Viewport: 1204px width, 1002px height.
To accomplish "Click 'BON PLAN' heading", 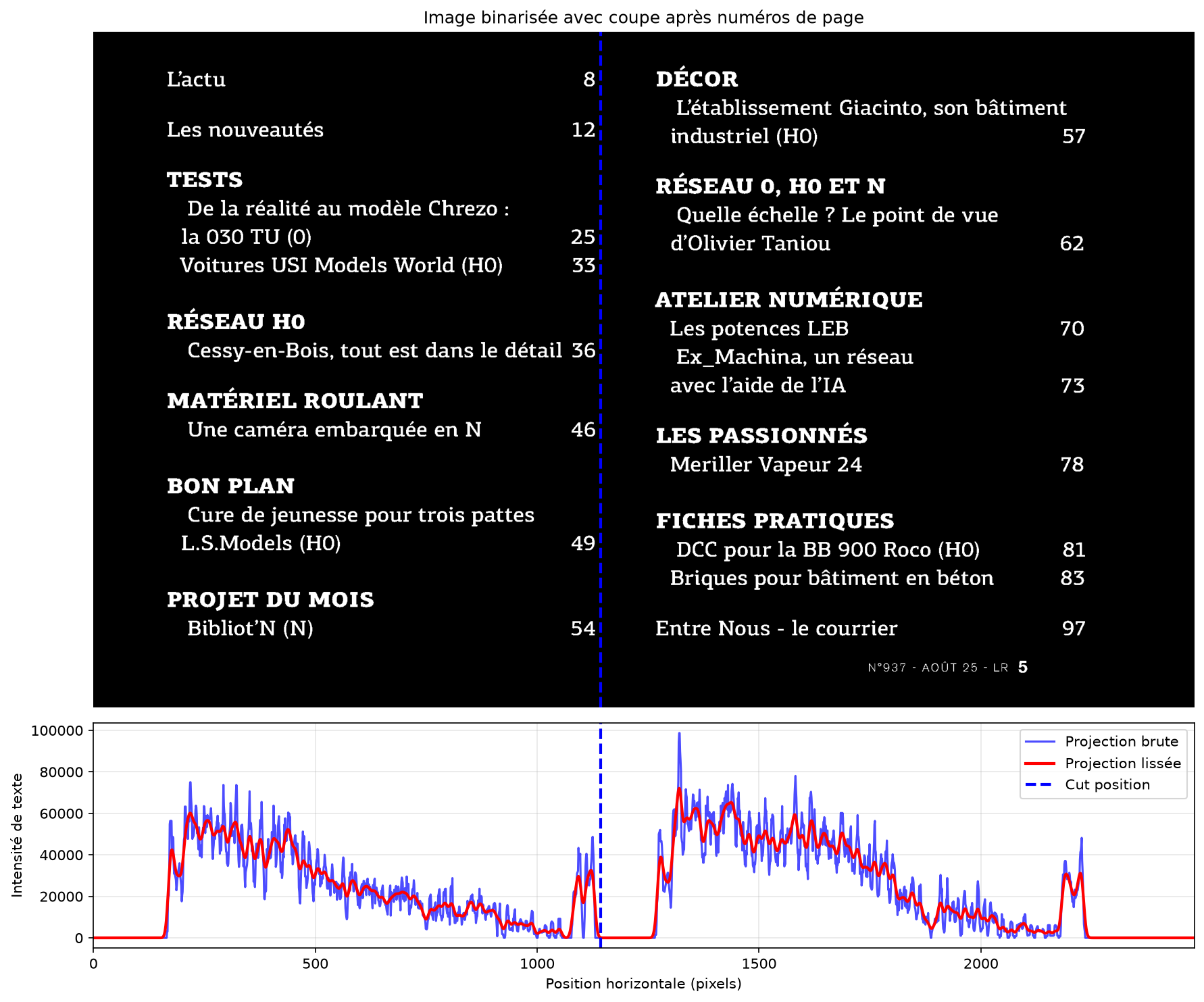I will [x=230, y=486].
